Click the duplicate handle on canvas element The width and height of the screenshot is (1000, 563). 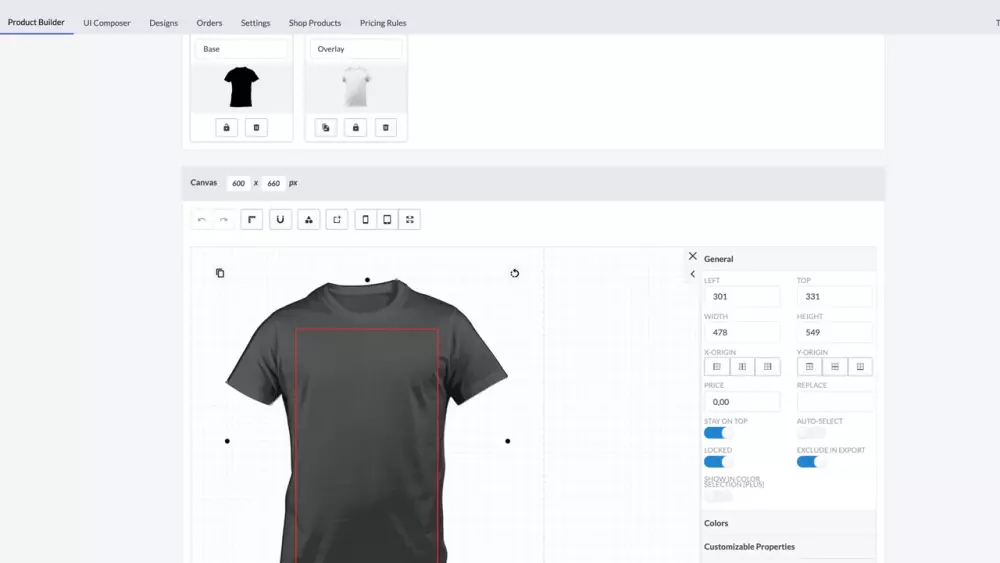pos(220,274)
